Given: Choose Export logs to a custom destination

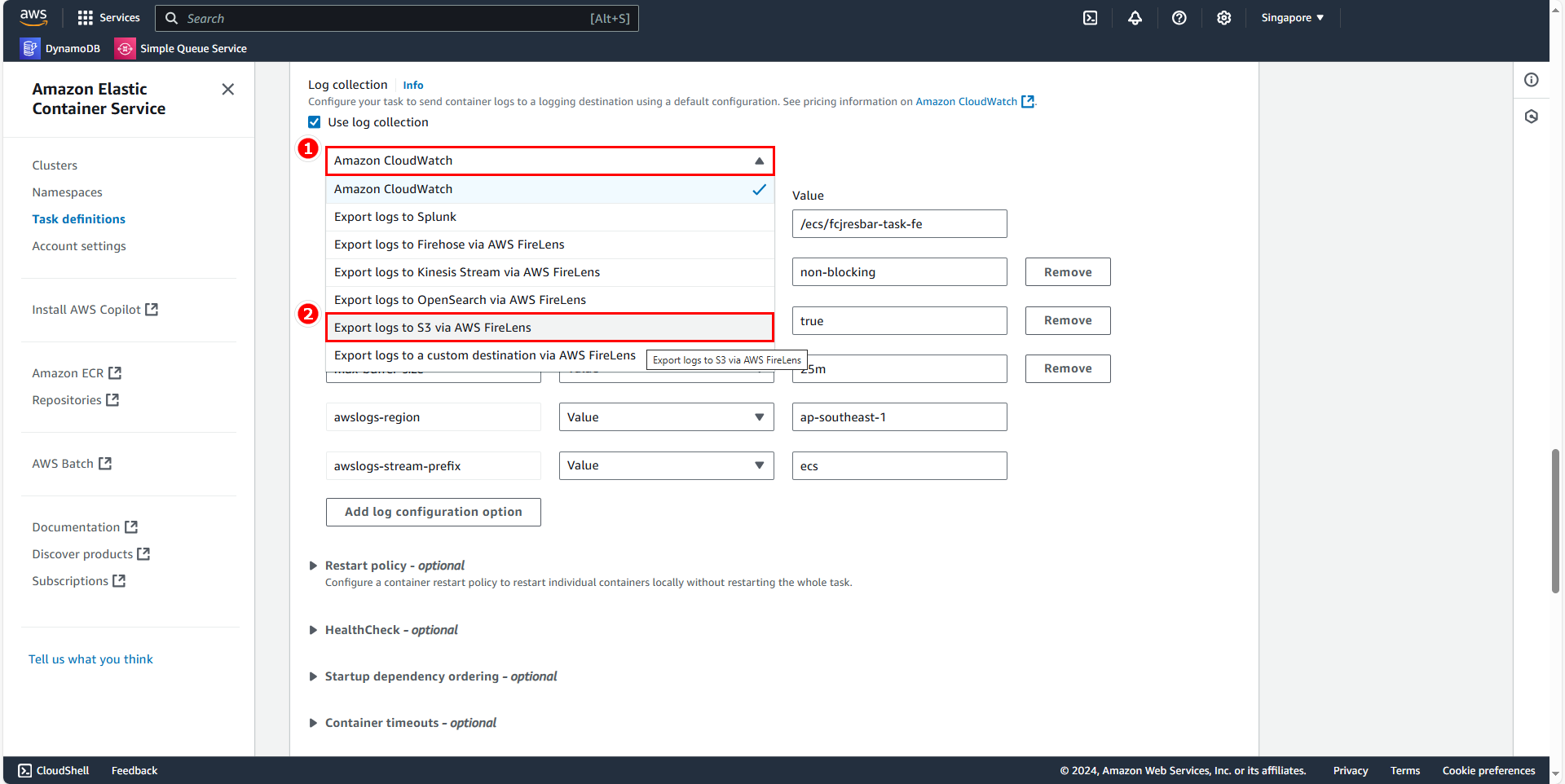Looking at the screenshot, I should 485,355.
